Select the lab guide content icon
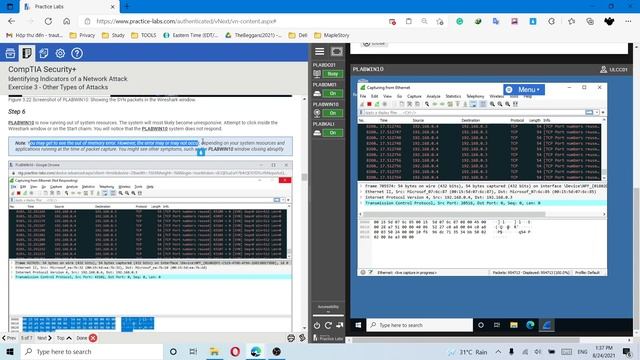This screenshot has width=640, height=360. click(x=27, y=53)
